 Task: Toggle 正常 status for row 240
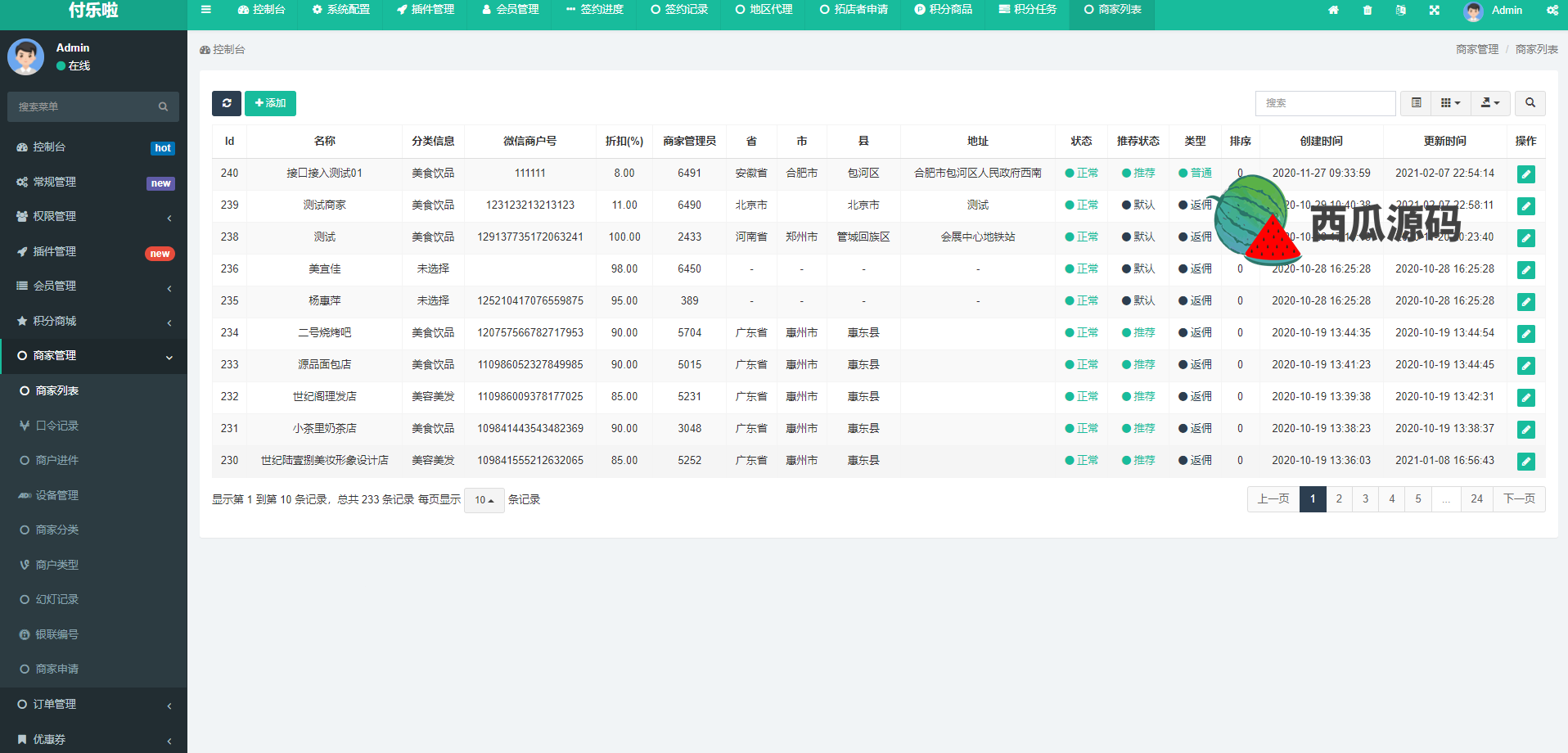pos(1081,174)
